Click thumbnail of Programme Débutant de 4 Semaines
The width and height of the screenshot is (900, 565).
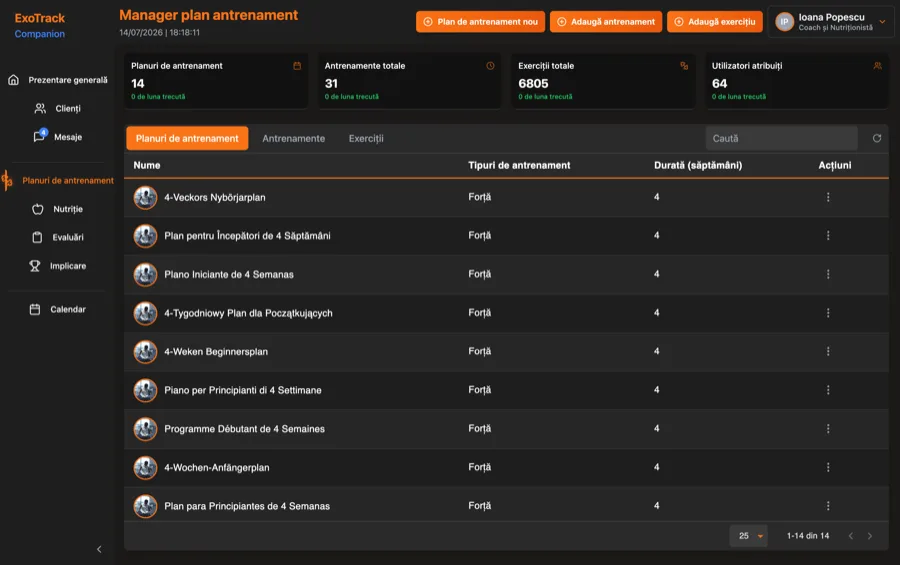coord(145,429)
